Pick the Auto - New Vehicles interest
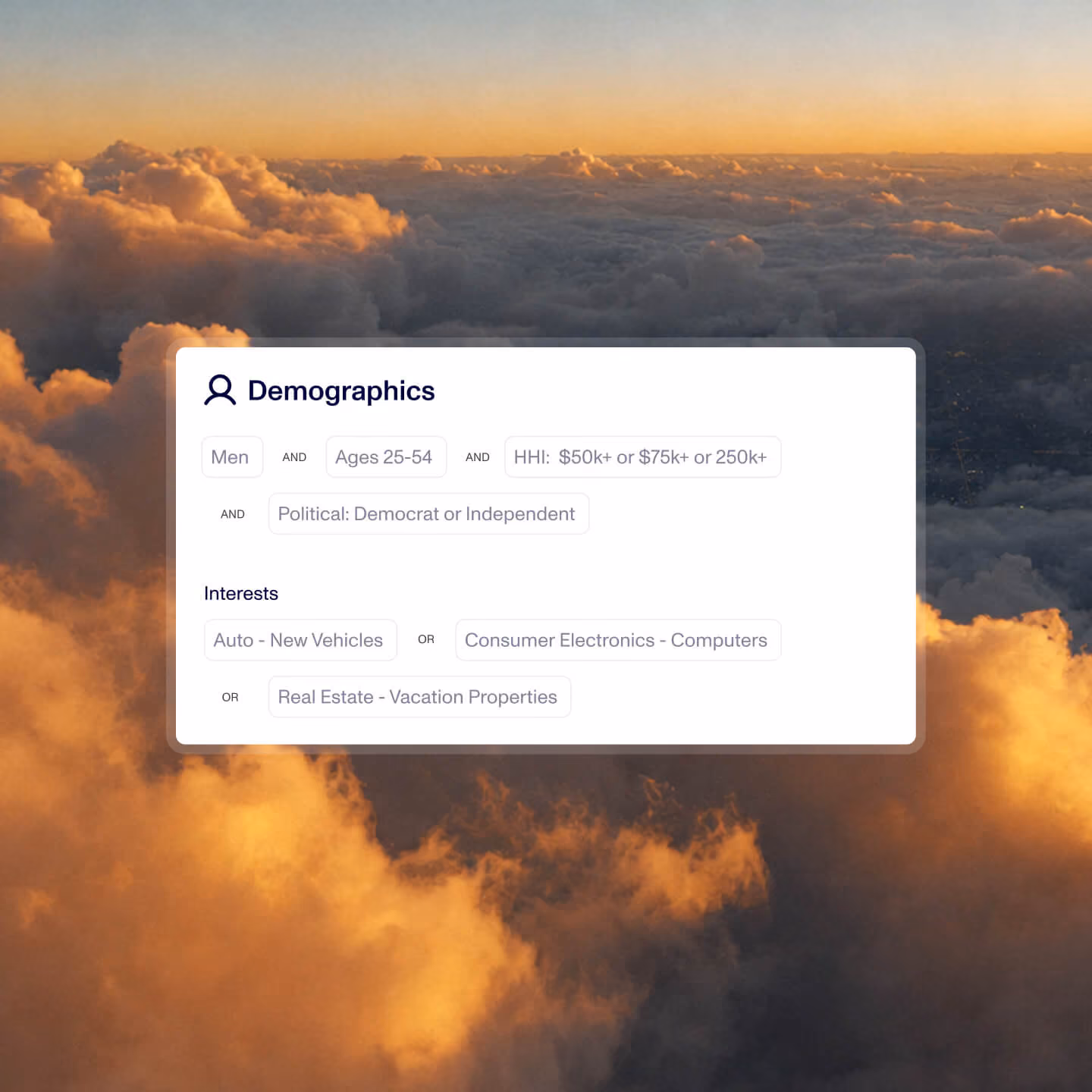Screen dimensions: 1092x1092 (300, 640)
